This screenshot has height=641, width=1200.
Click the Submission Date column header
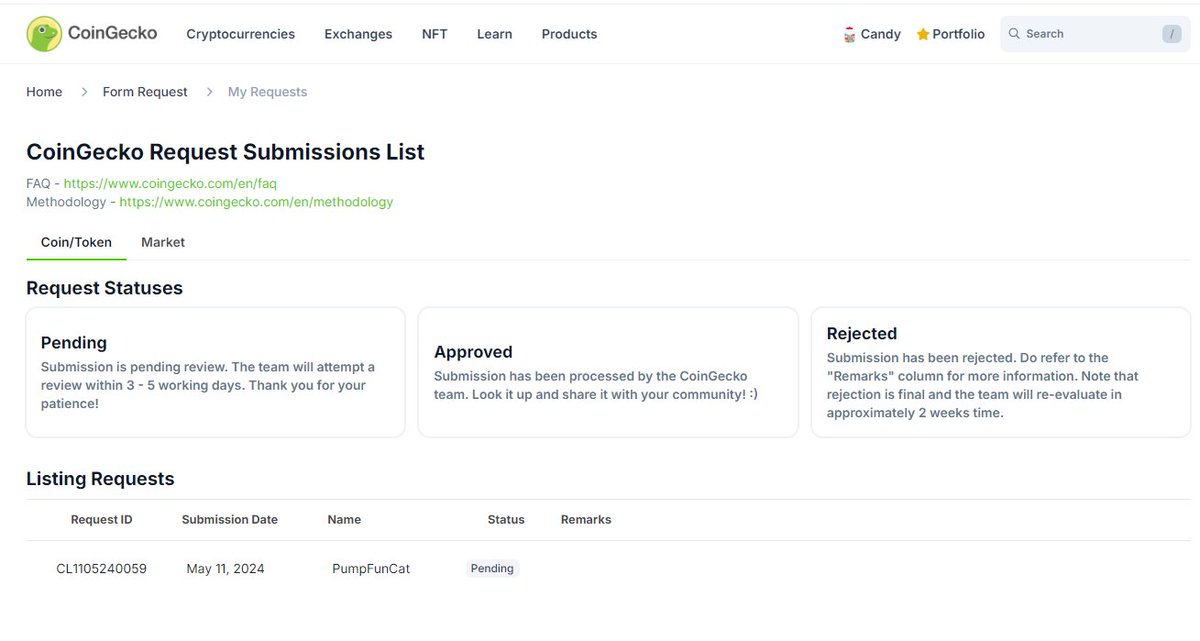(x=230, y=520)
